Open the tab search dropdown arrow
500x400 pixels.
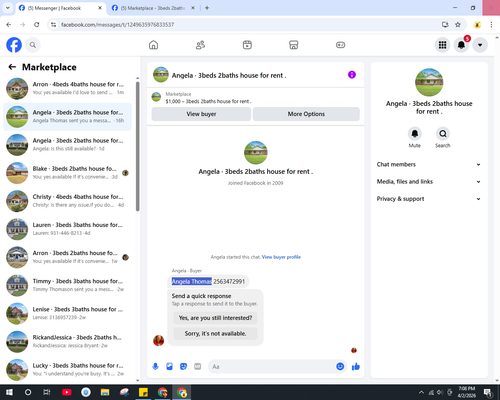[x=8, y=8]
